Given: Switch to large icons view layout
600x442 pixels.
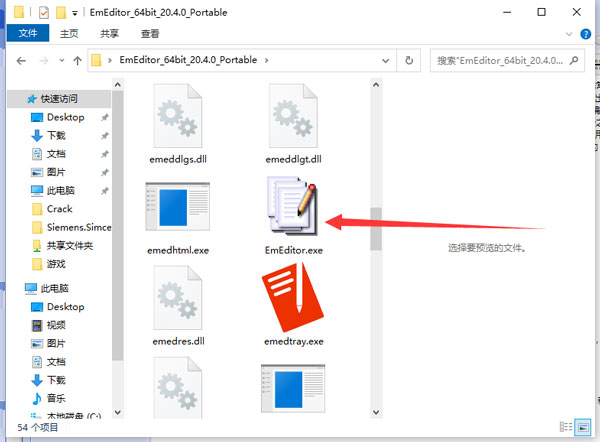Looking at the screenshot, I should 583,427.
